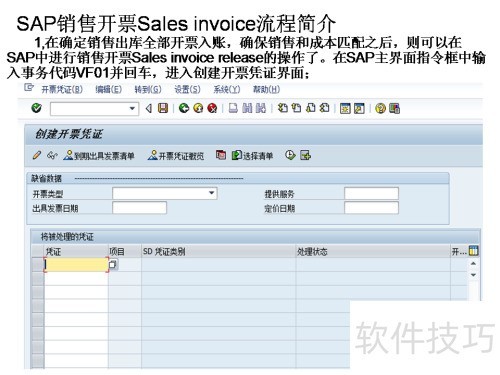Screen dimensions: 500x375
Task: Click the 选择清单 button
Action: pyautogui.click(x=252, y=156)
